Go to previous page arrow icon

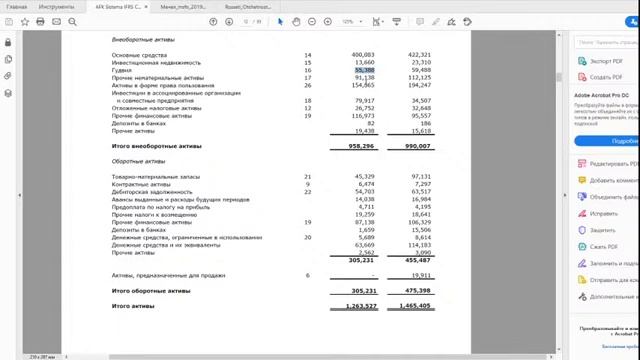pos(213,22)
